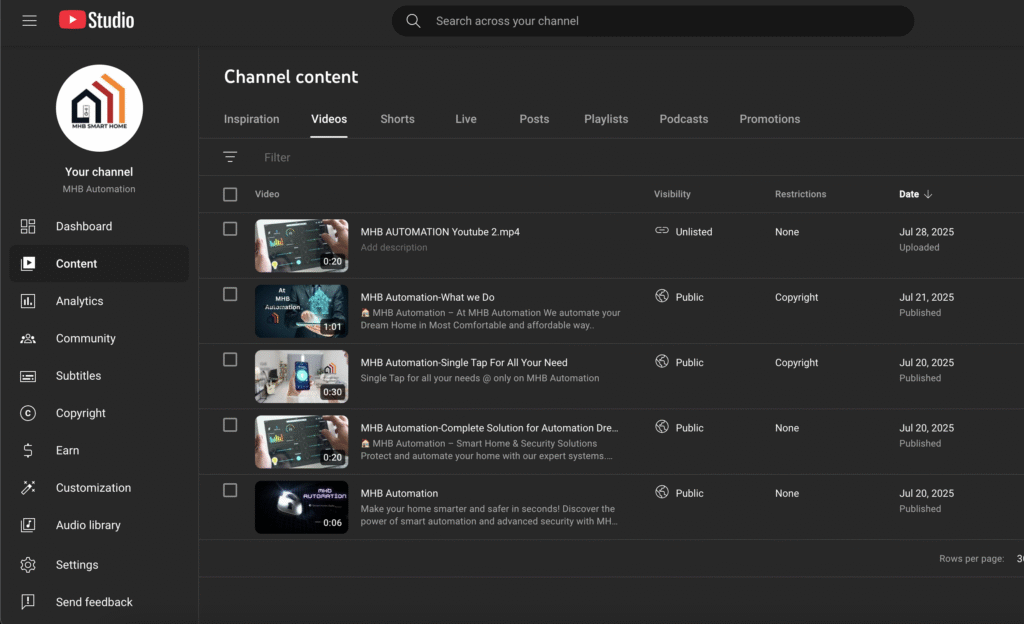
Task: Select the MHB AUTOMATION Youtube 2.mp4 checkbox
Action: 230,229
